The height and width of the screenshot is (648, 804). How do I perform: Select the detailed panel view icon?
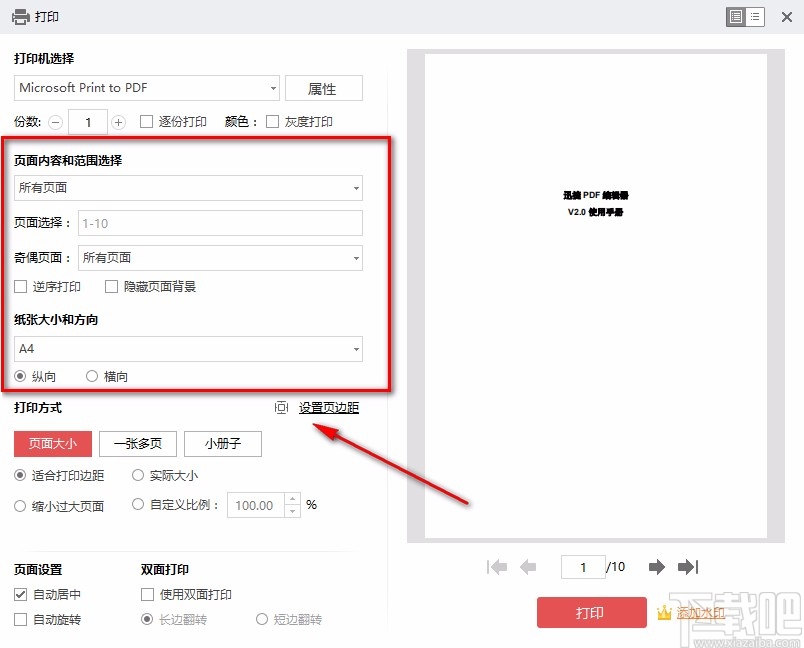pyautogui.click(x=737, y=17)
